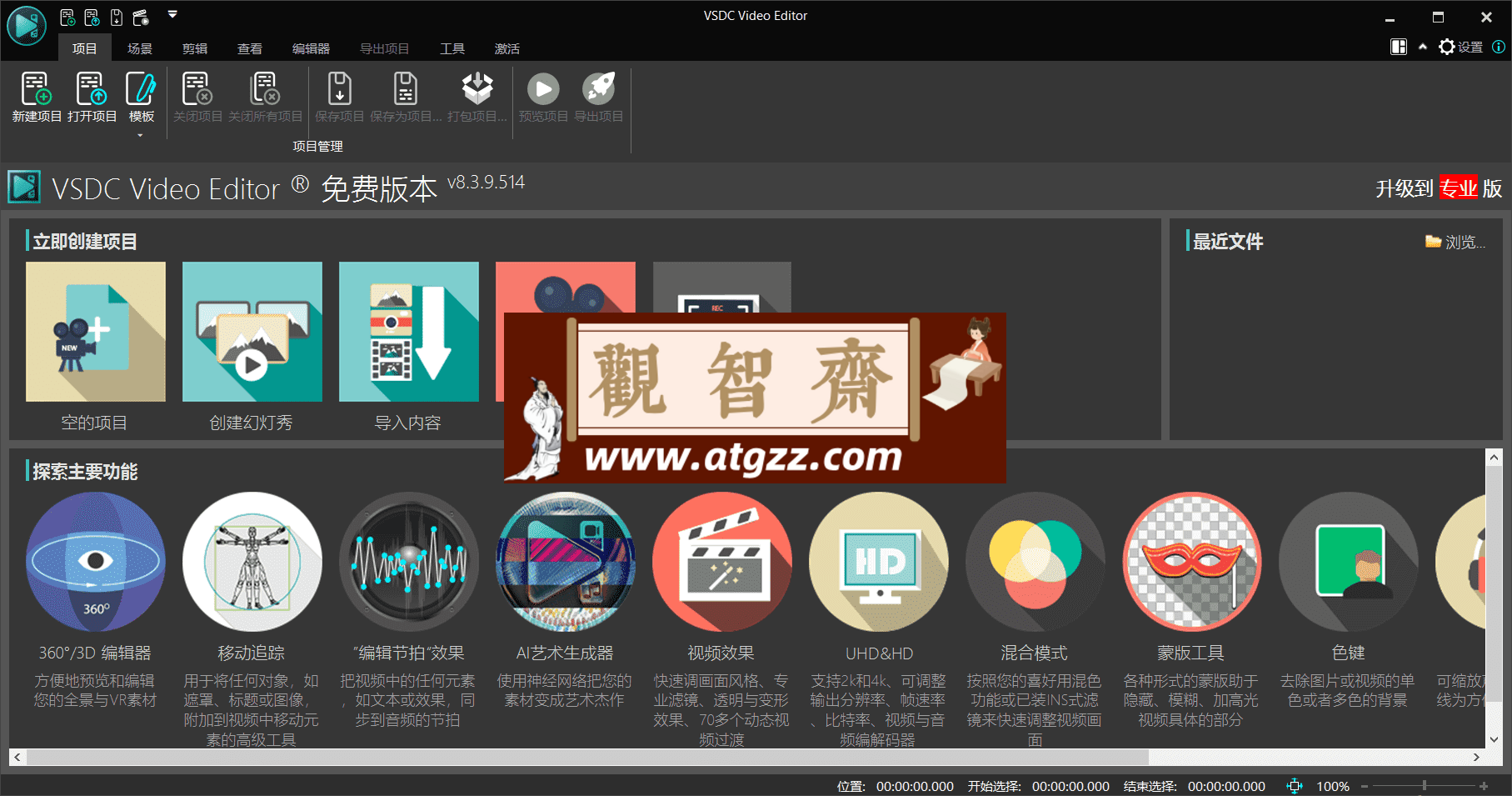The height and width of the screenshot is (796, 1512).
Task: Open the 编辑节拍 waveform feature icon
Action: [409, 562]
